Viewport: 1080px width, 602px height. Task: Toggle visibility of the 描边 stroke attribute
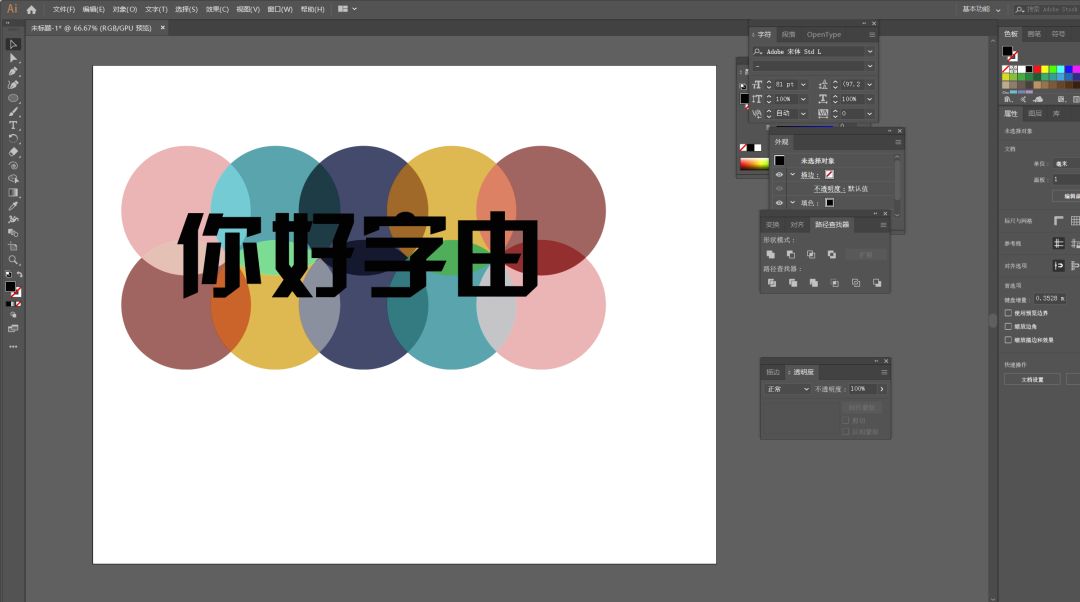click(x=779, y=175)
